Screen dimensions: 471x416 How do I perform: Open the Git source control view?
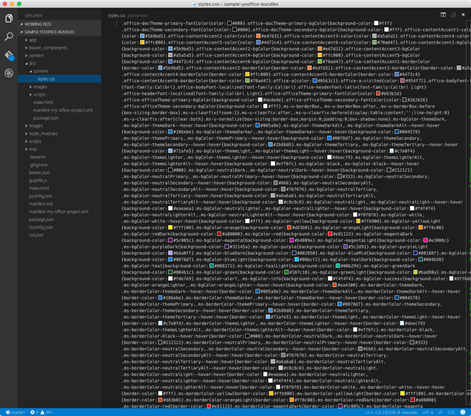click(x=9, y=55)
